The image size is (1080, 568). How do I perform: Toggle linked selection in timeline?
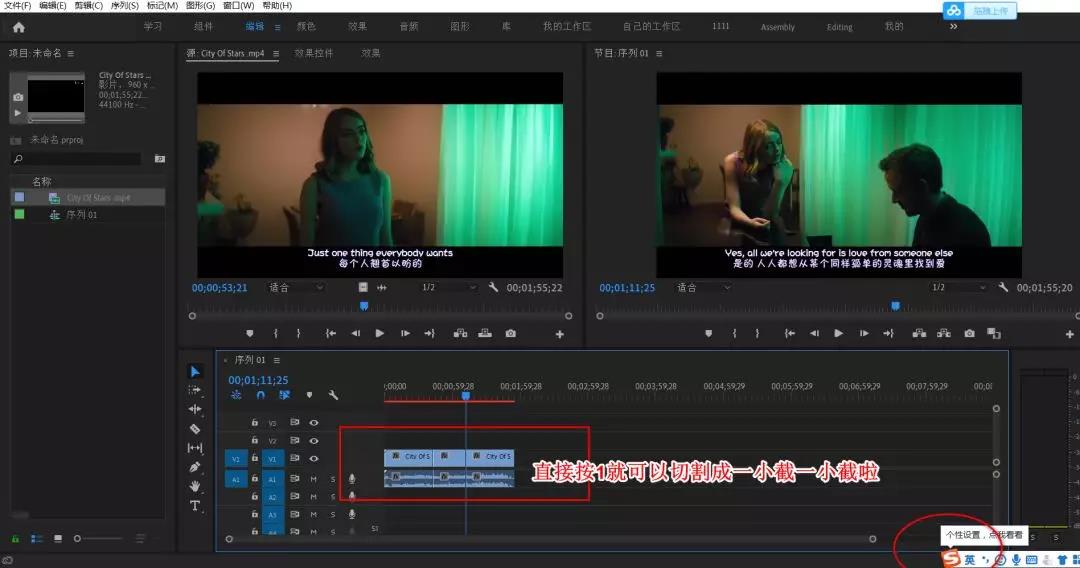(x=284, y=395)
